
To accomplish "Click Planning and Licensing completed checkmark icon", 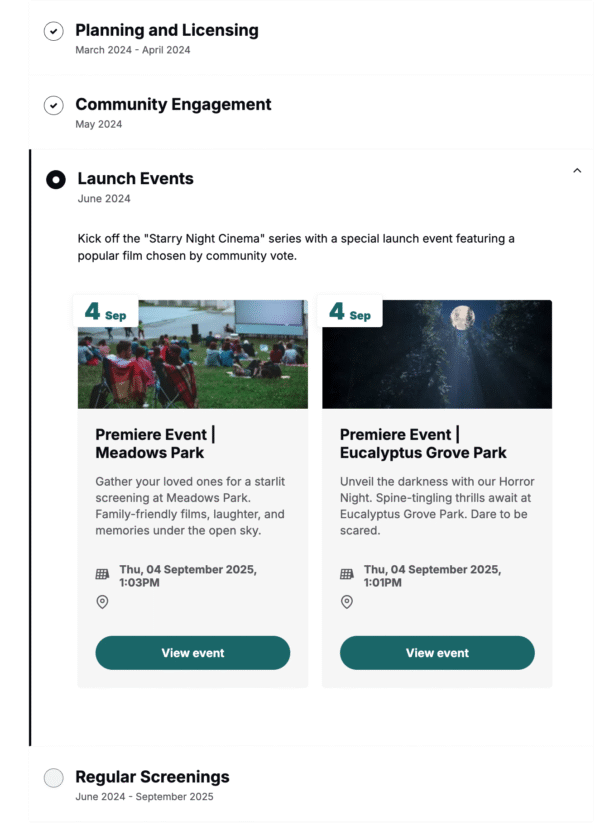I will [x=54, y=32].
